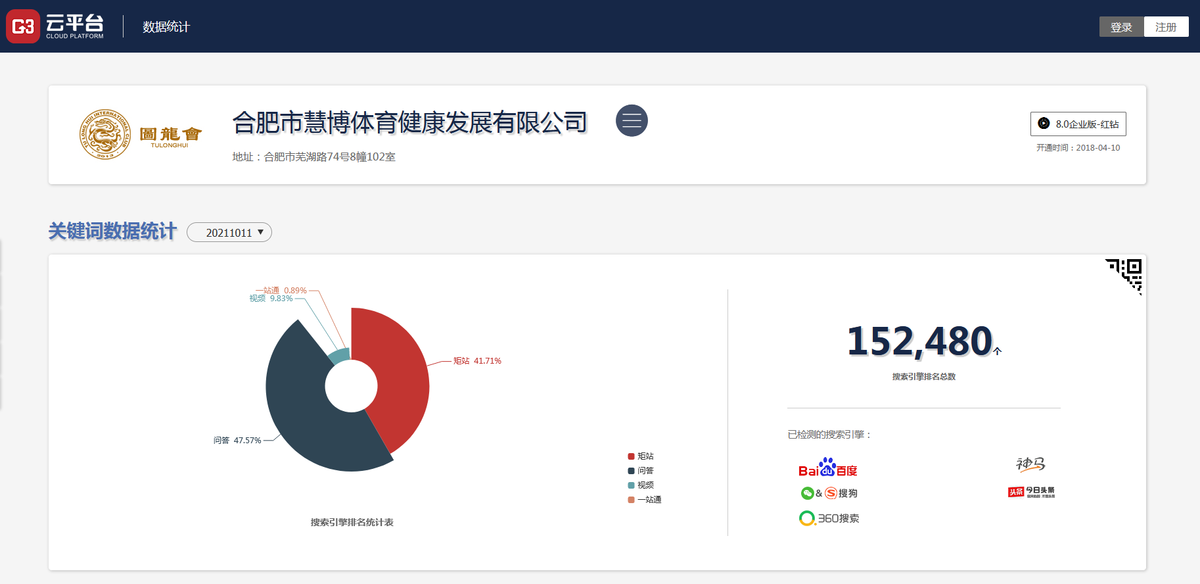Open the 数据统计 navigation item

pyautogui.click(x=166, y=27)
